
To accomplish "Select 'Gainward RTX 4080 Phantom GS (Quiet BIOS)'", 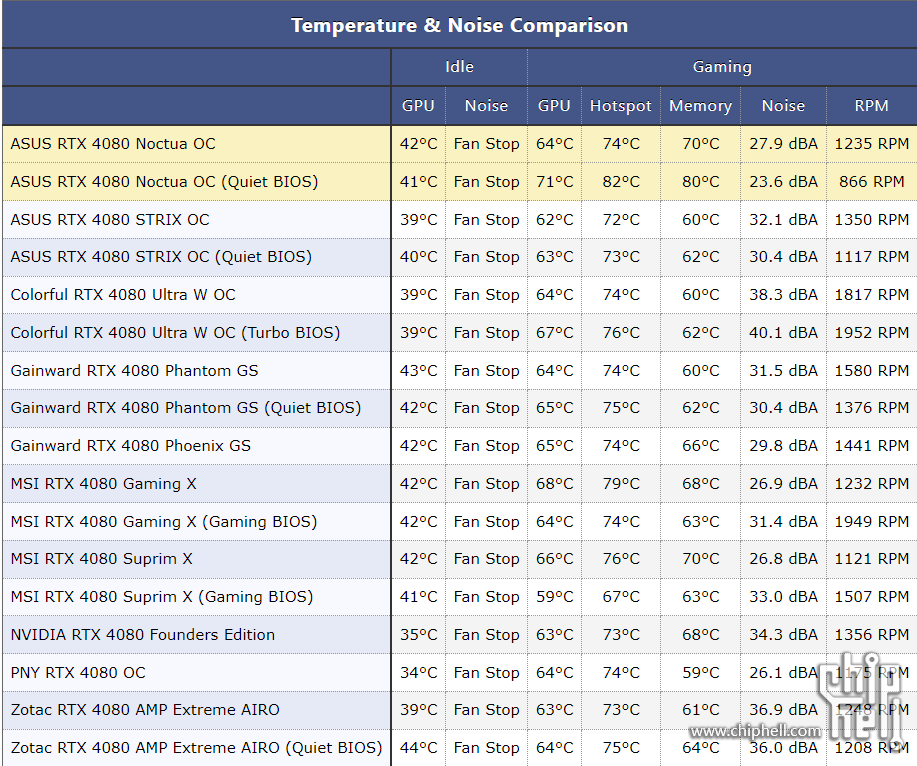I will (186, 408).
